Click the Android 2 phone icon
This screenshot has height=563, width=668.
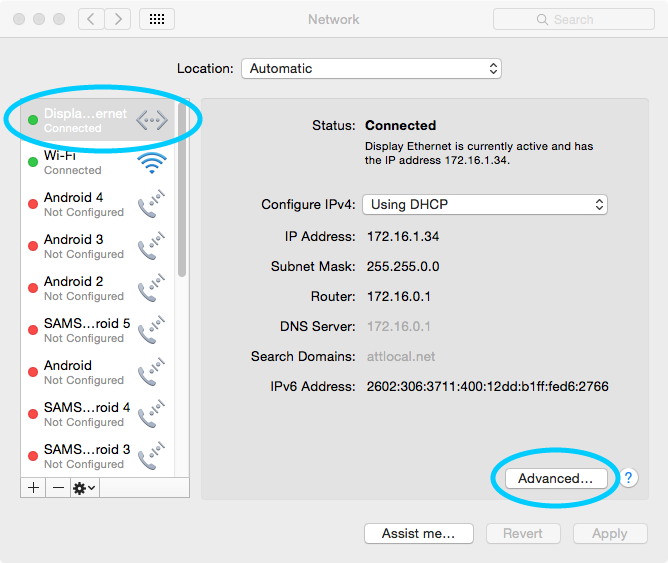coord(151,288)
